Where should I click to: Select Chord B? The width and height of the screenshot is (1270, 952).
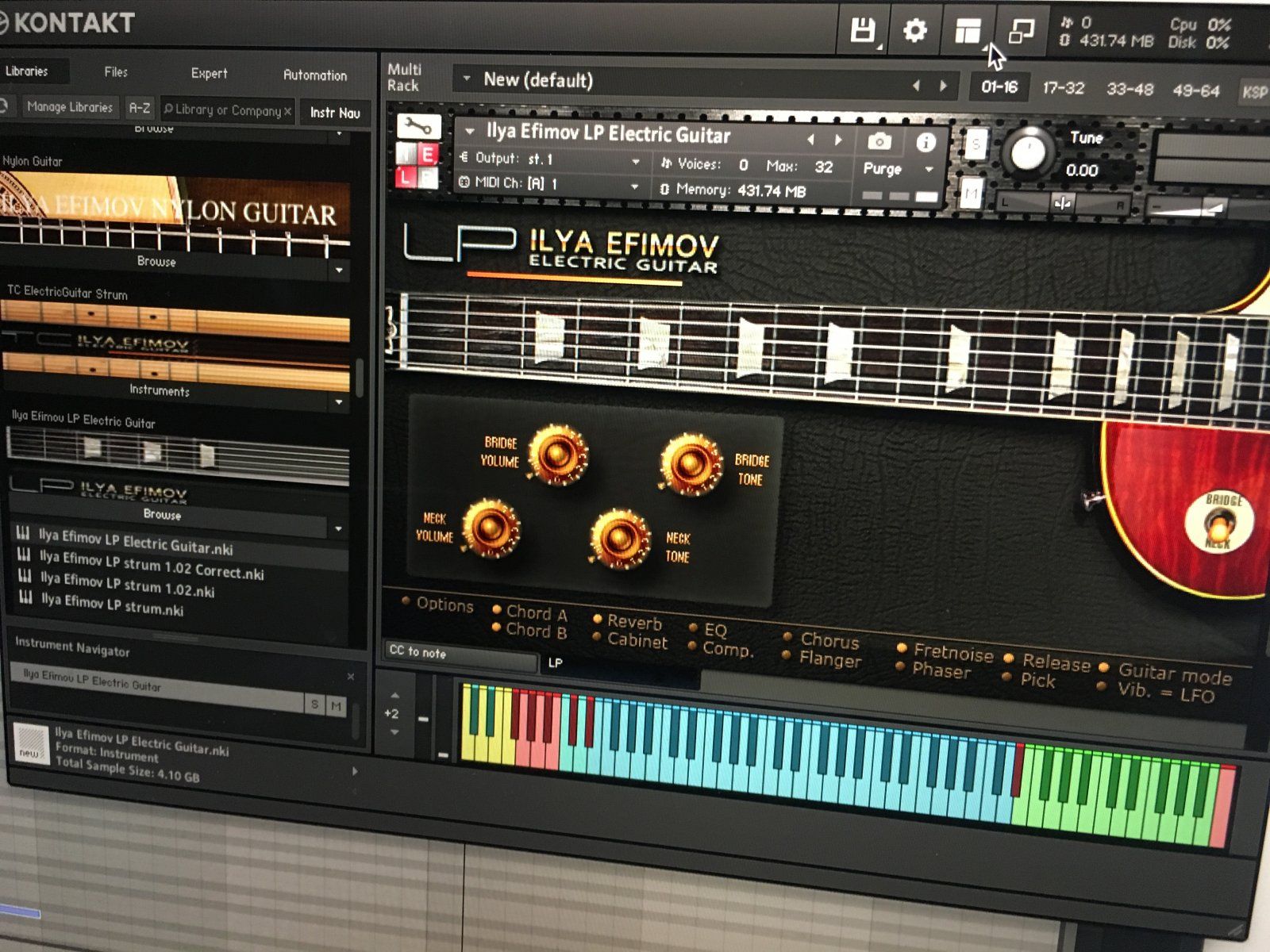pos(529,631)
